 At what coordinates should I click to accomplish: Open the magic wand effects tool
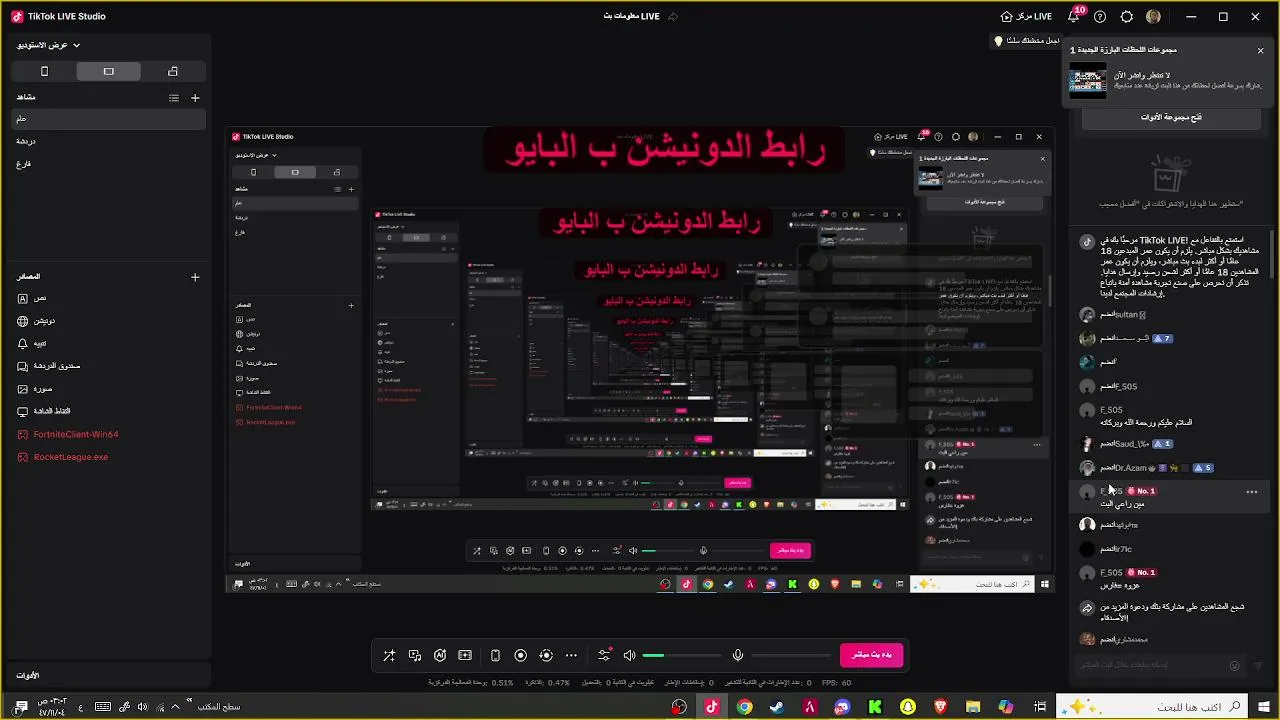(389, 655)
